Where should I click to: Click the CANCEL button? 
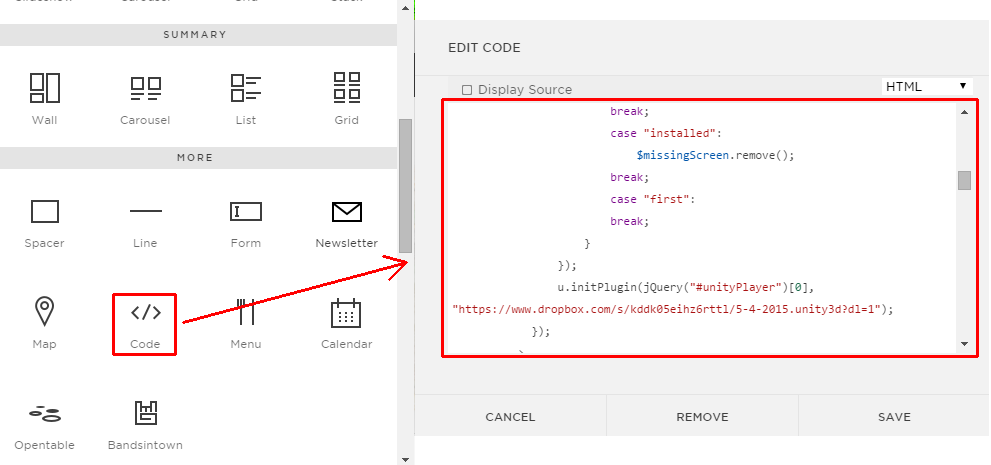(x=510, y=416)
